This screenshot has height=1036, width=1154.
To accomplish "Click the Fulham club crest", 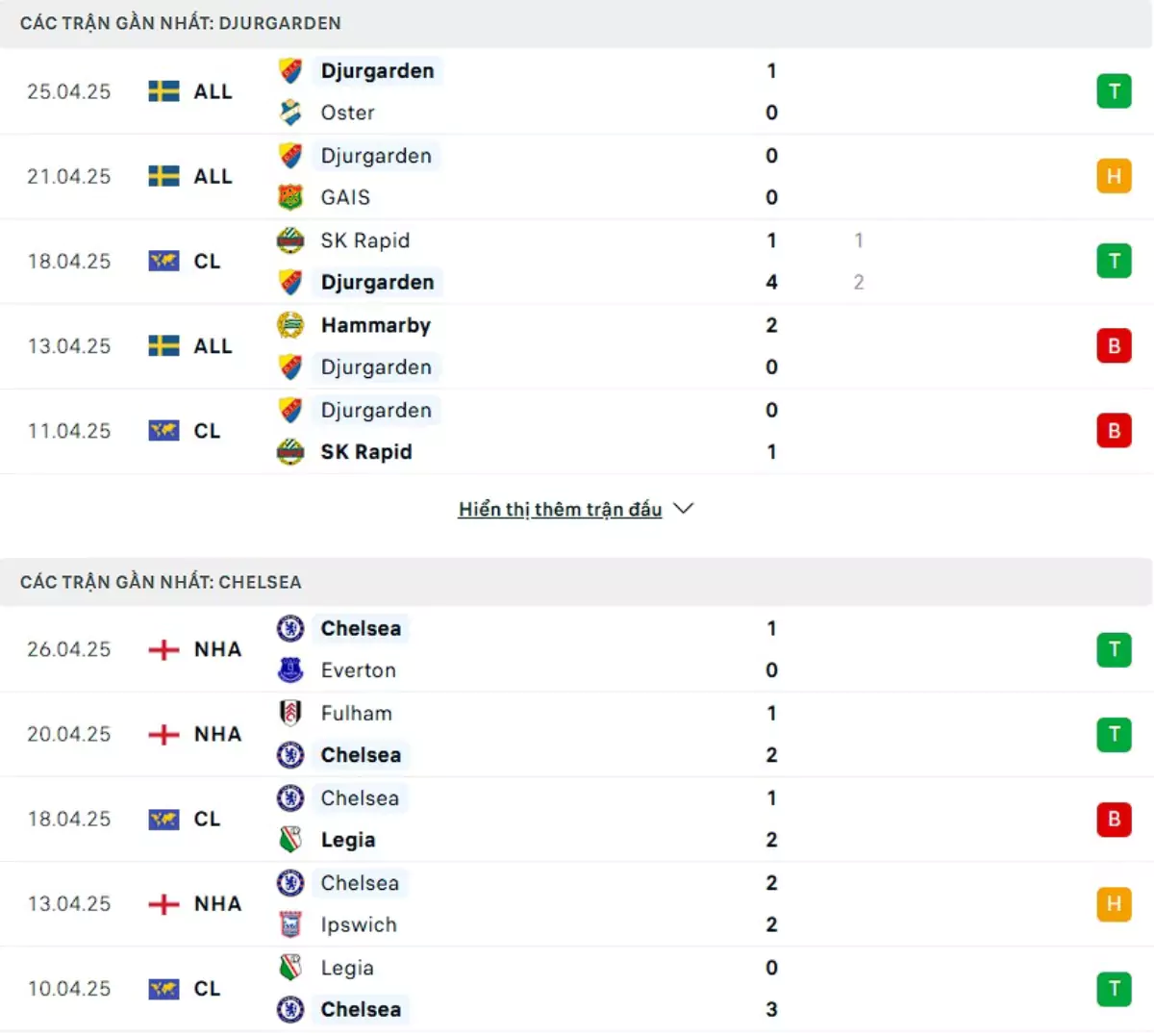I will point(290,713).
